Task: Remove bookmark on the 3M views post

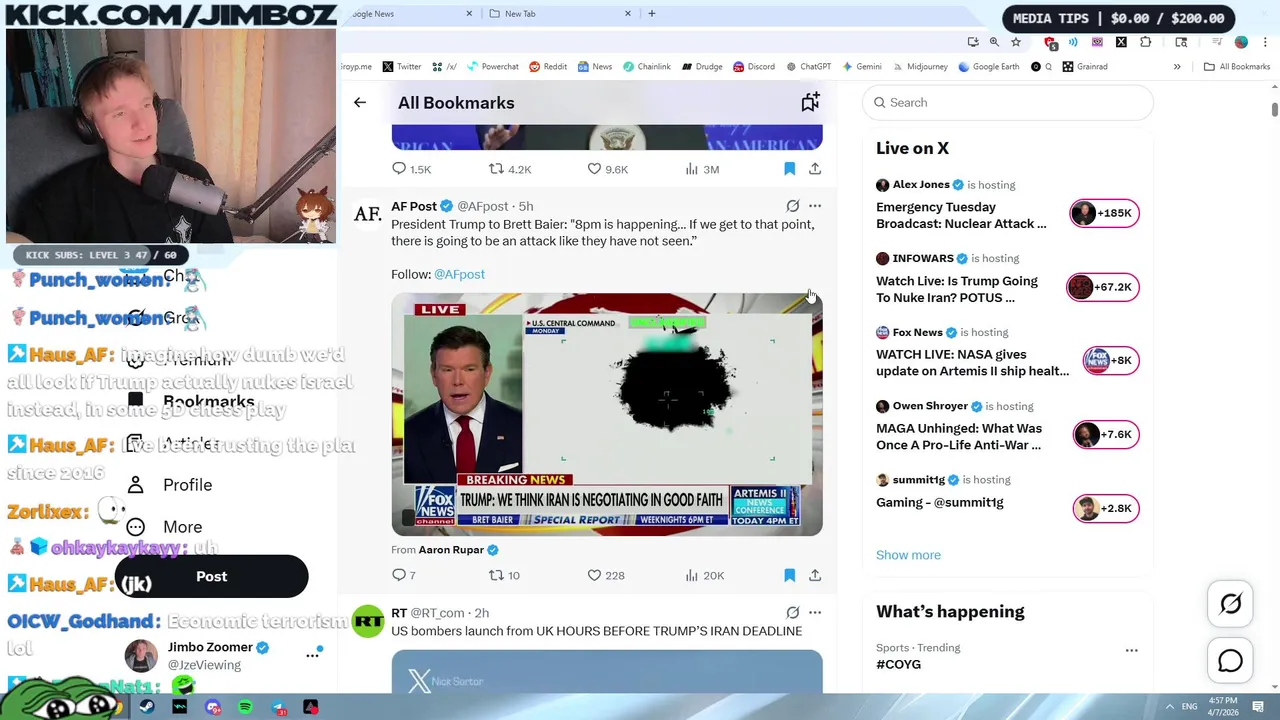Action: (789, 169)
